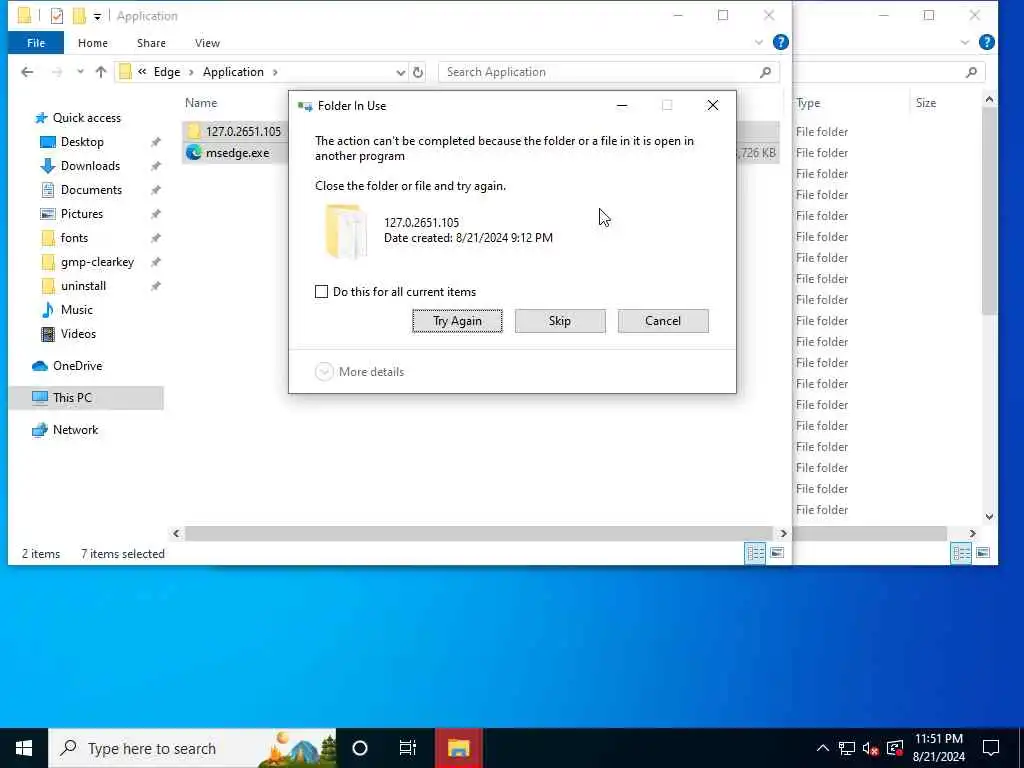Image resolution: width=1024 pixels, height=768 pixels.
Task: Go up one folder level arrow
Action: tap(101, 72)
